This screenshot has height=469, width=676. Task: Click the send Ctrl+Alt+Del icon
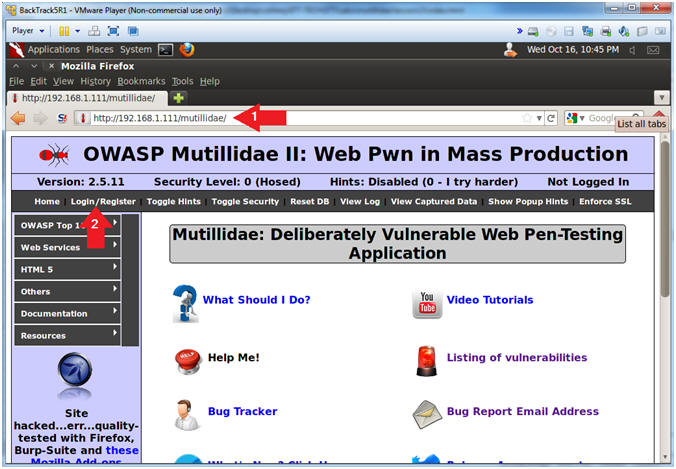(94, 31)
